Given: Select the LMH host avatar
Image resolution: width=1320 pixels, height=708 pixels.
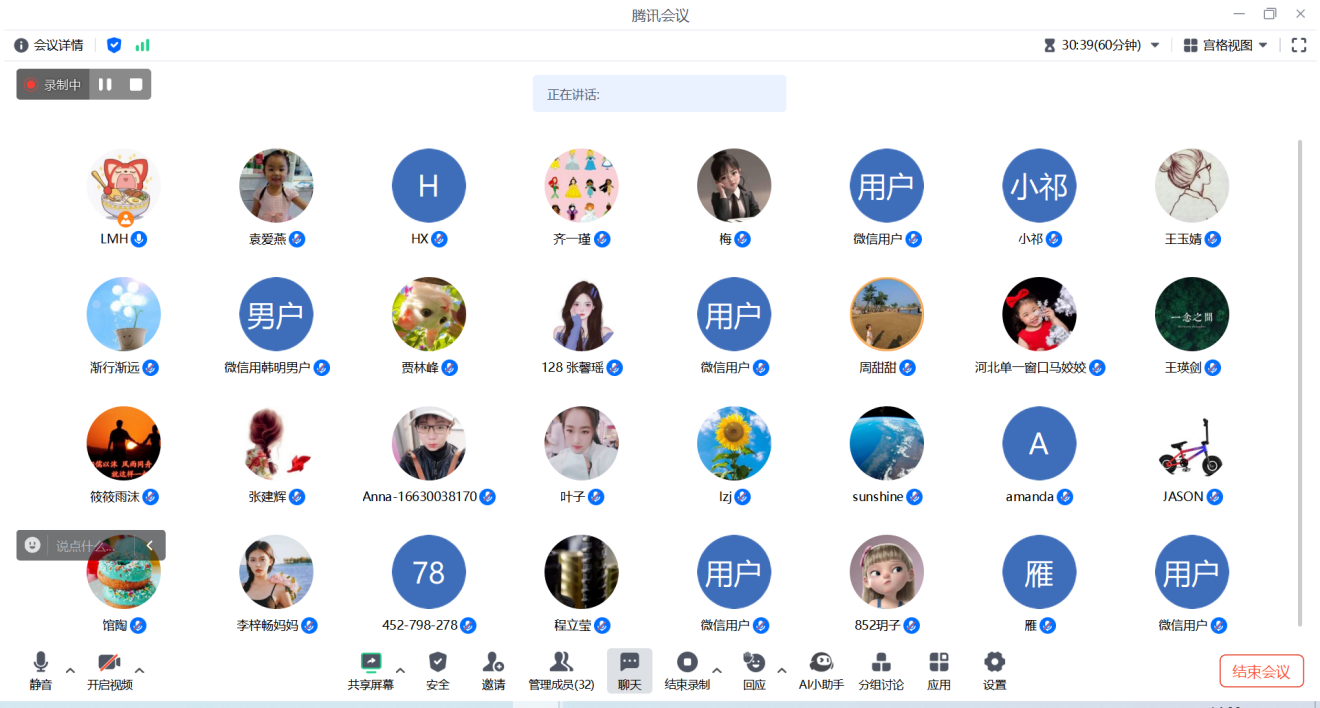Looking at the screenshot, I should tap(124, 186).
